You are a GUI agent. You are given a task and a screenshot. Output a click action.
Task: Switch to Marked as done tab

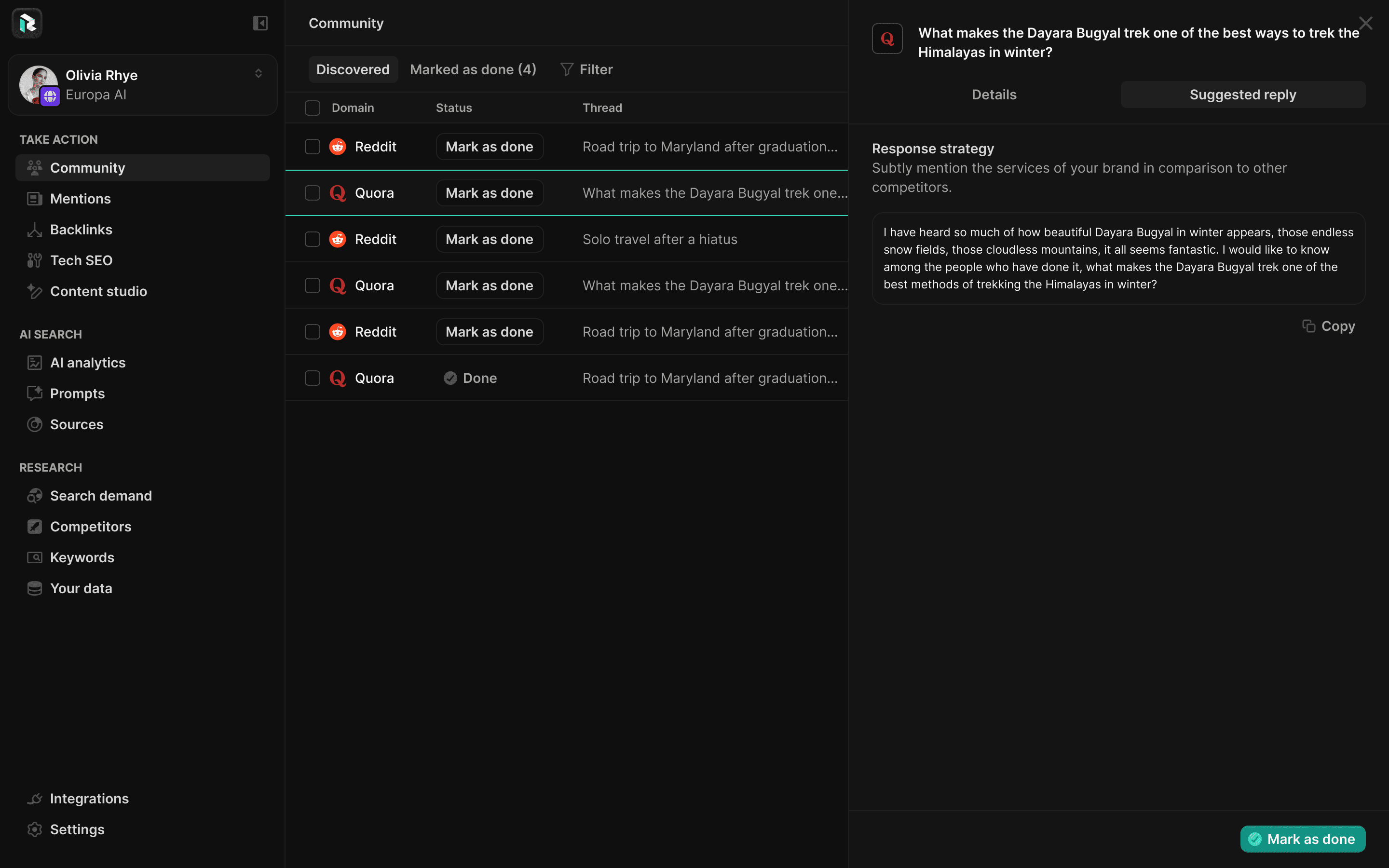(x=473, y=69)
